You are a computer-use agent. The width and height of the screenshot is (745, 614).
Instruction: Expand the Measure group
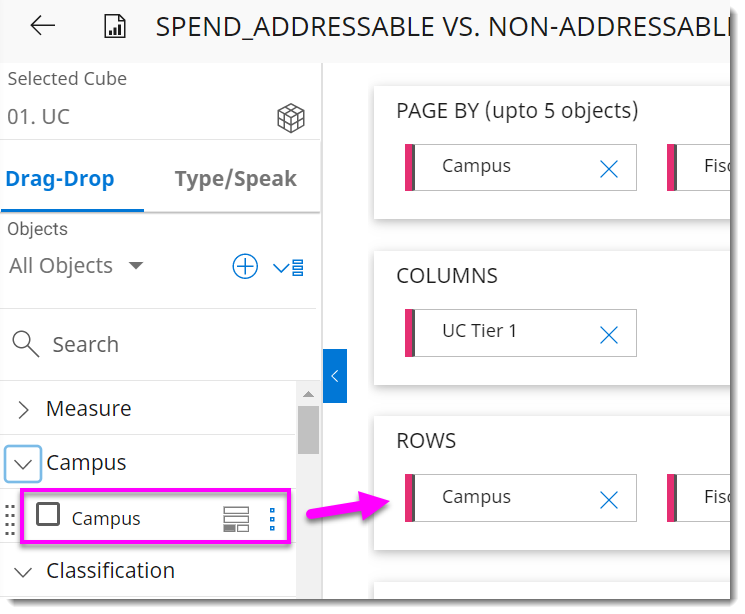[24, 409]
